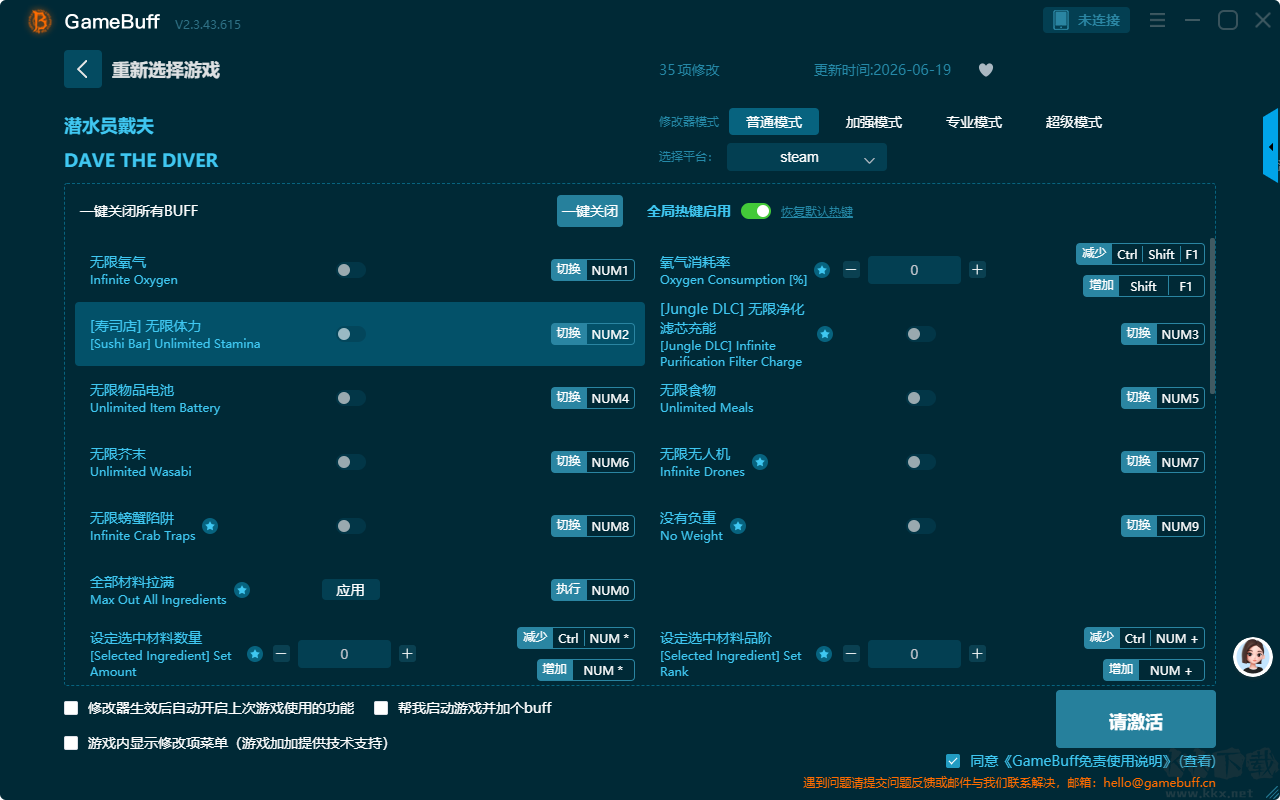The width and height of the screenshot is (1280, 800).
Task: Toggle No Weight switch
Action: [x=921, y=526]
